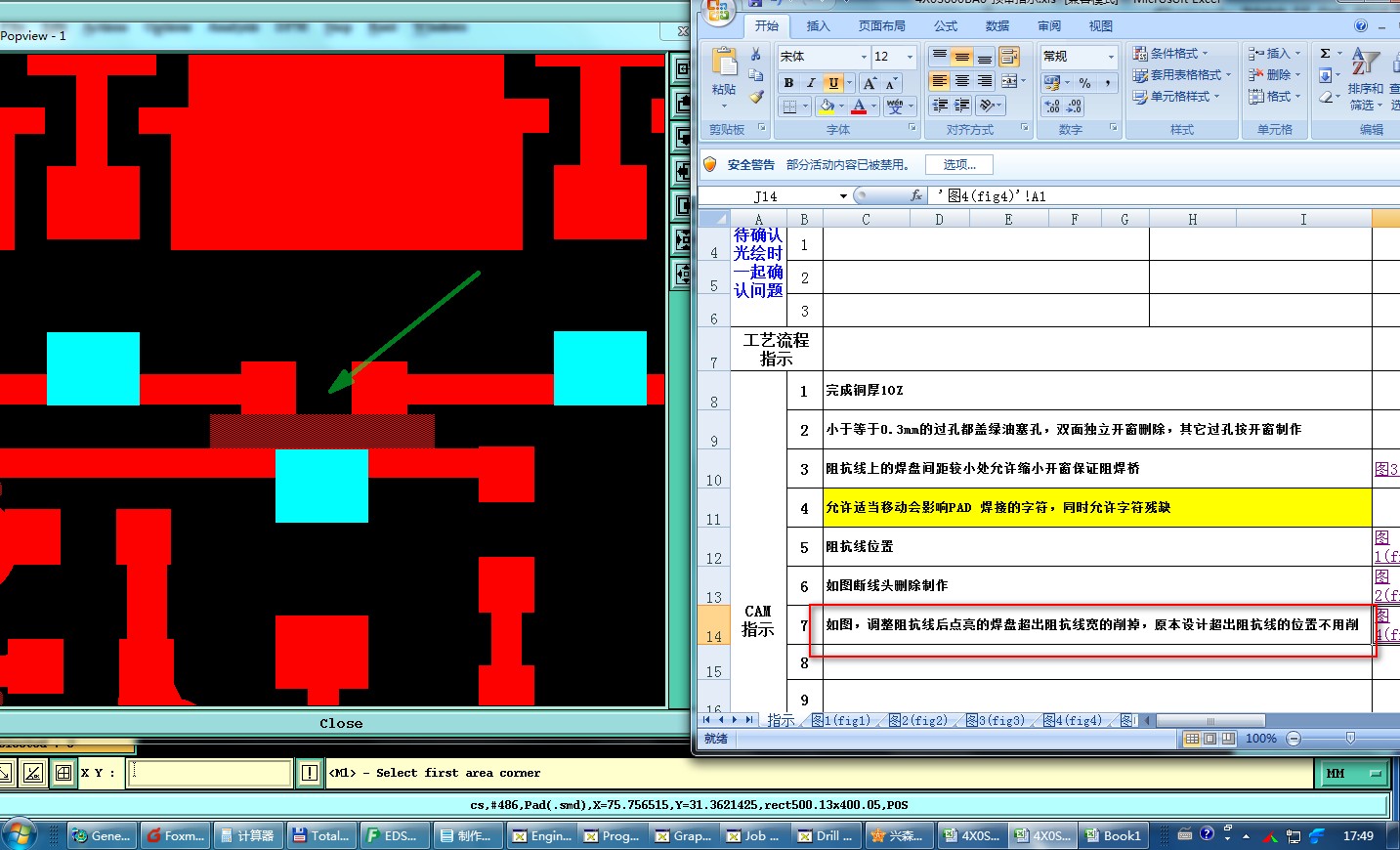
Task: Open the 公式 (Formulas) ribbon tab
Action: click(x=946, y=26)
